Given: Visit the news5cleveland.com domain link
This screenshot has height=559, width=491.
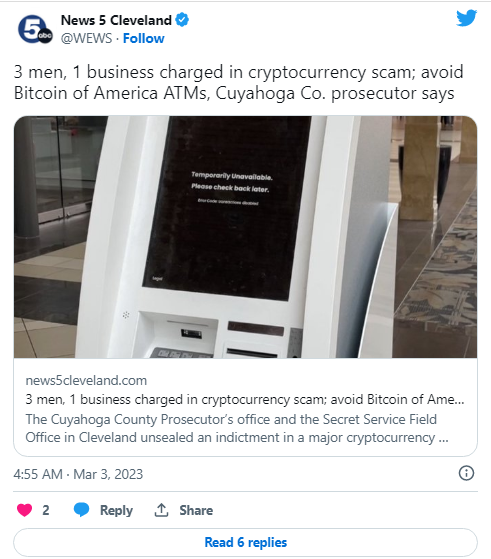Looking at the screenshot, I should point(86,380).
